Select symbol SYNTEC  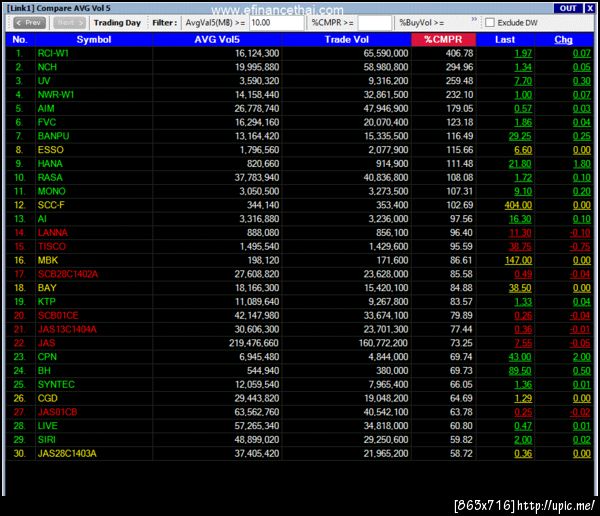point(56,384)
